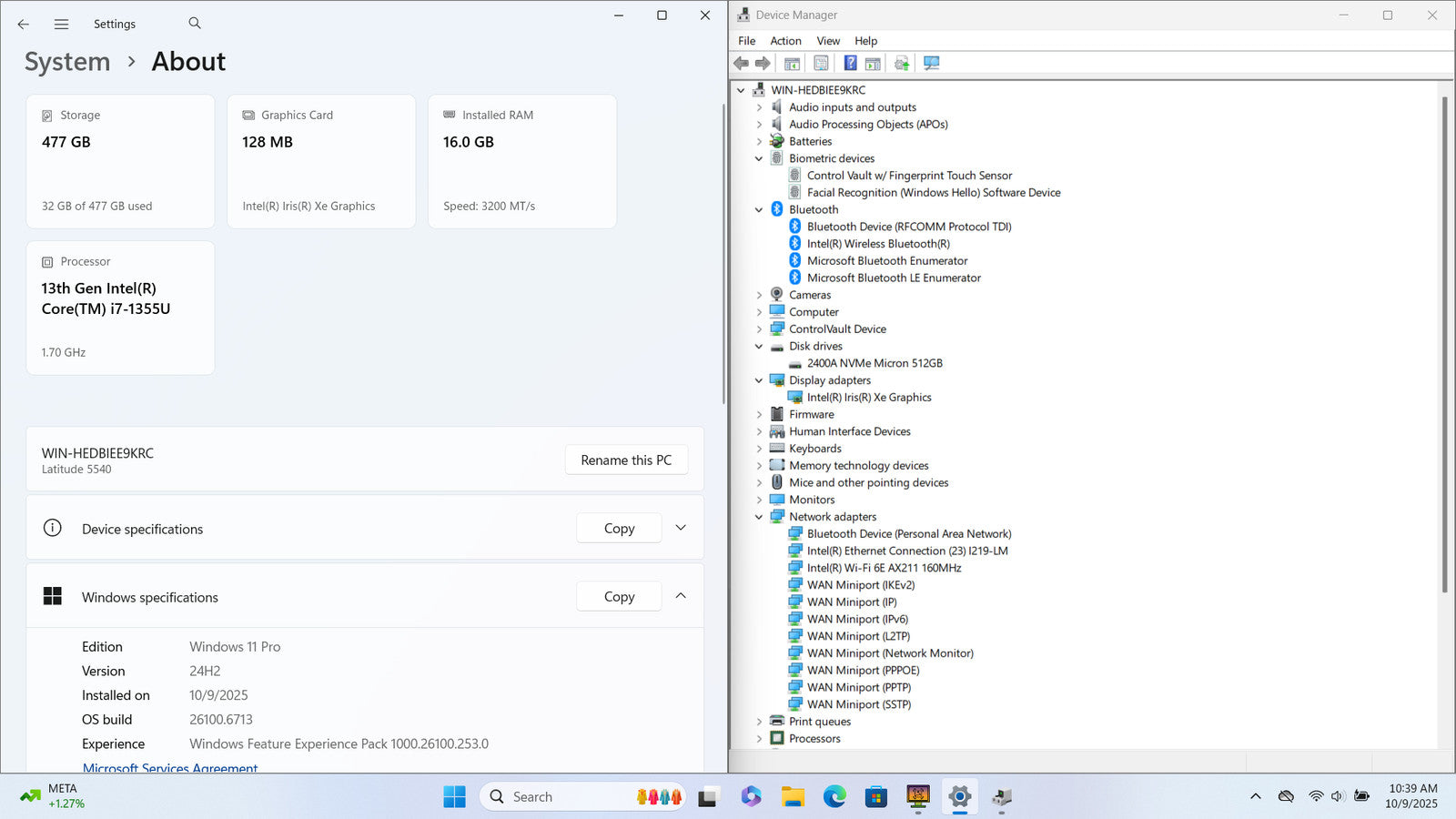Click the Settings search magnifier icon
Image resolution: width=1456 pixels, height=819 pixels.
click(x=195, y=24)
